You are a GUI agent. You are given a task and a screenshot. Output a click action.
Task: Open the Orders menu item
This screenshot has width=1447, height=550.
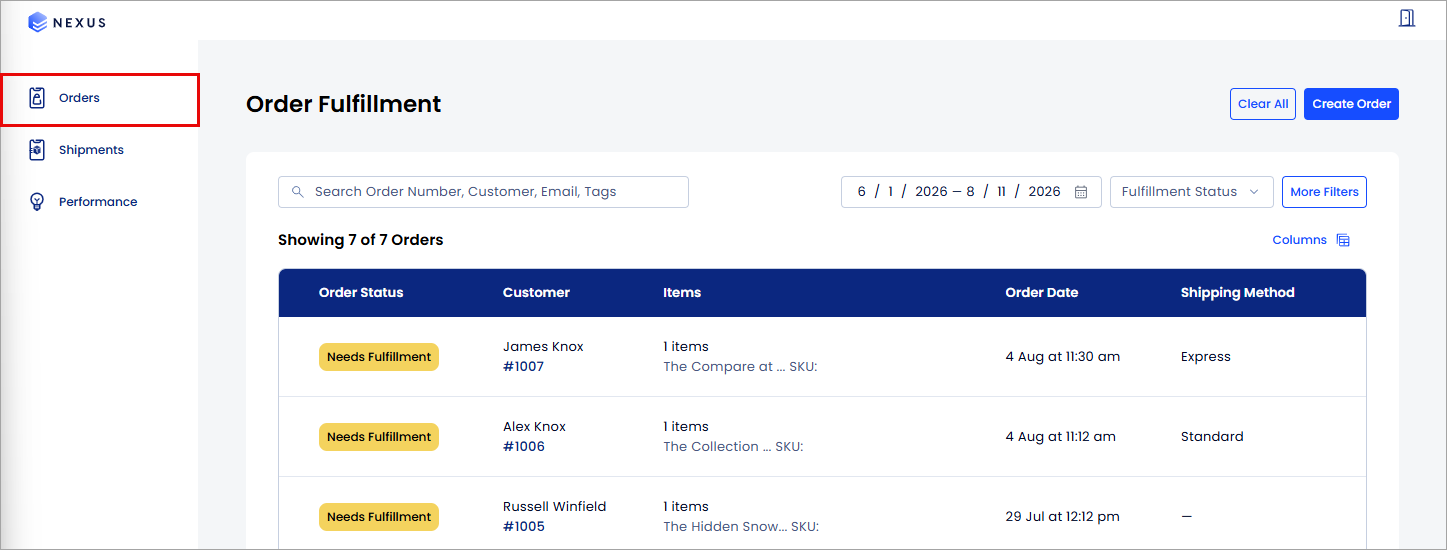click(99, 99)
